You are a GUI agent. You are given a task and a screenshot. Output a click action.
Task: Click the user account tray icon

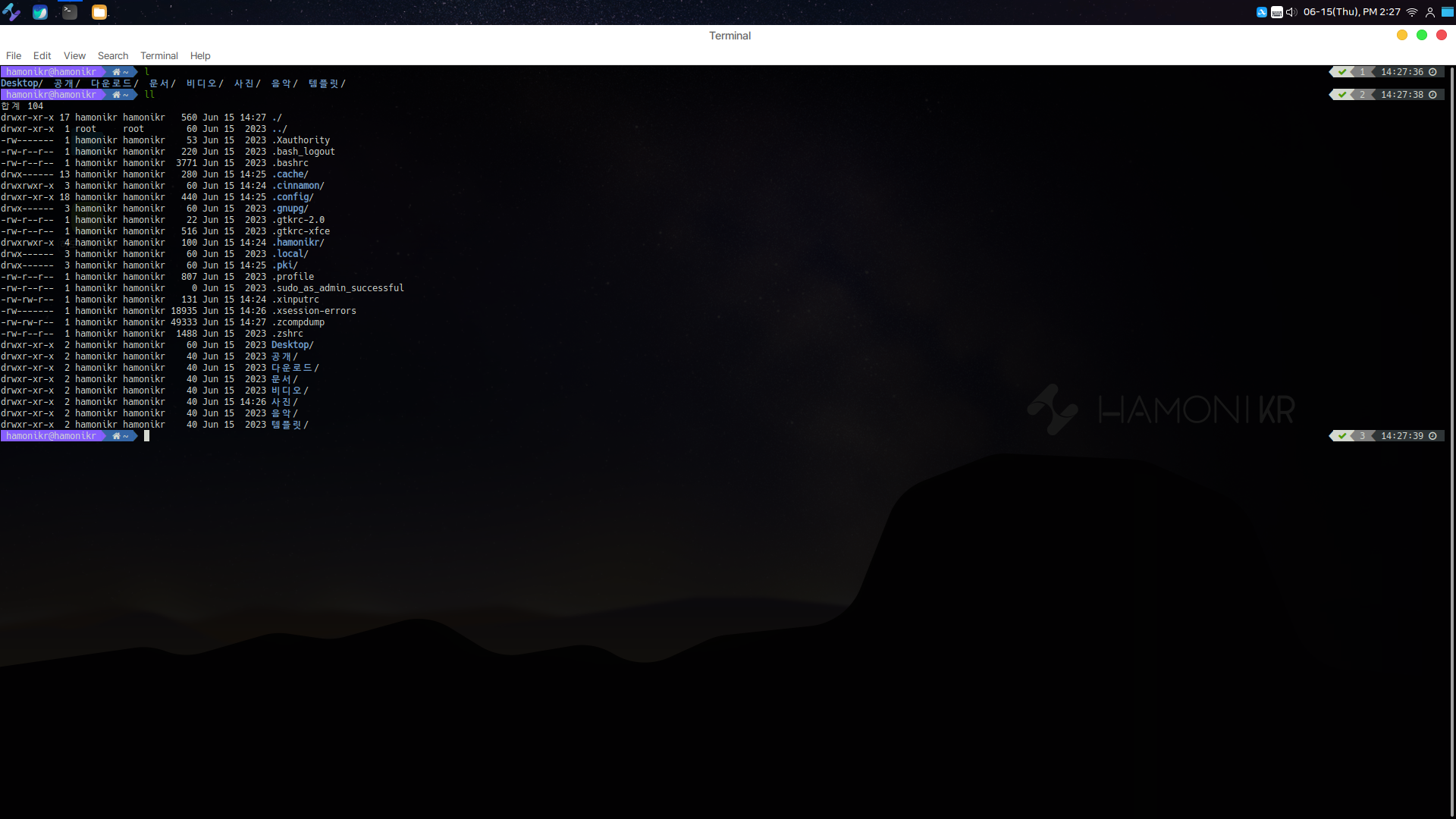(1430, 12)
